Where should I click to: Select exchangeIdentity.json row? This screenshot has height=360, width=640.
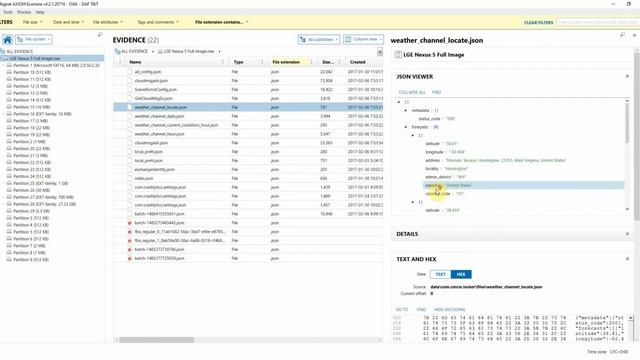[x=248, y=169]
